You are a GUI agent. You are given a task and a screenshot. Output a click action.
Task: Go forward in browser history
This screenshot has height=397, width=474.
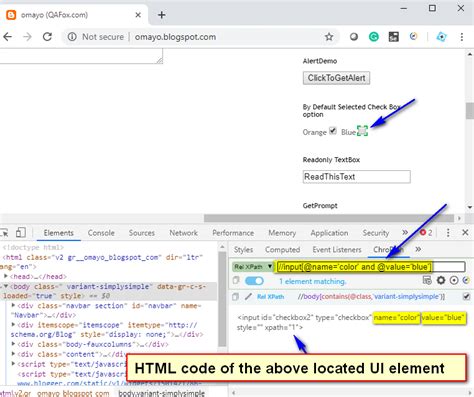[27, 37]
